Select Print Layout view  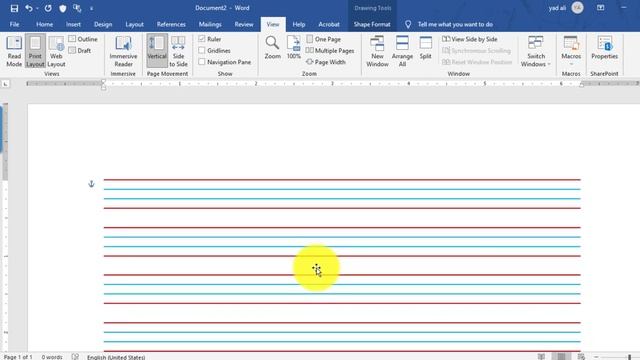point(35,51)
